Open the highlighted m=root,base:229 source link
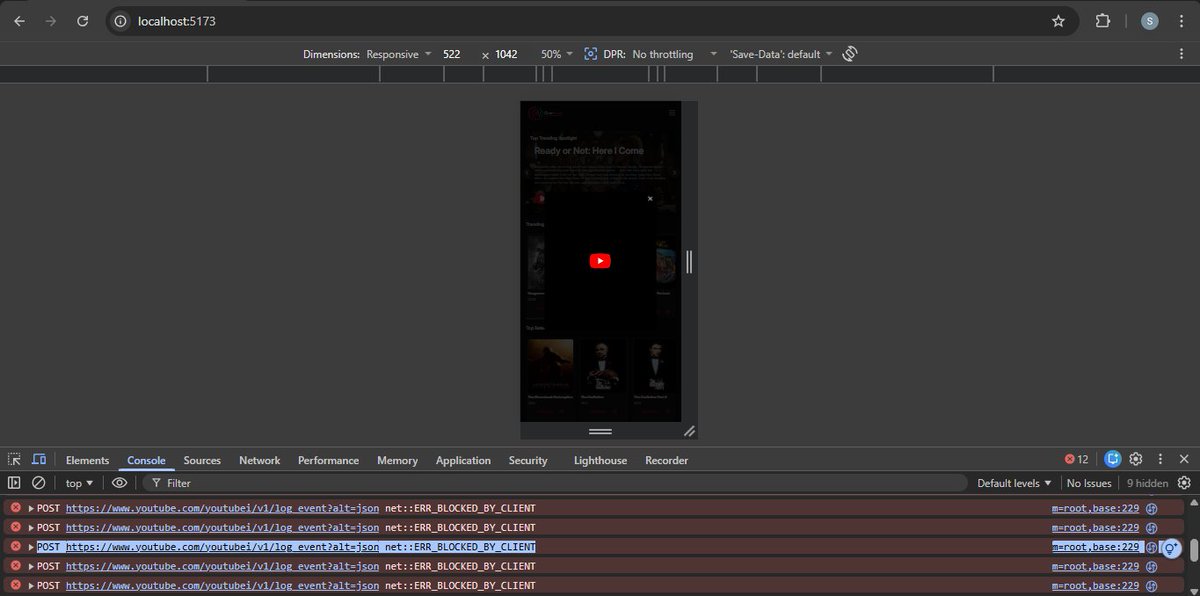This screenshot has width=1200, height=596. pos(1095,547)
